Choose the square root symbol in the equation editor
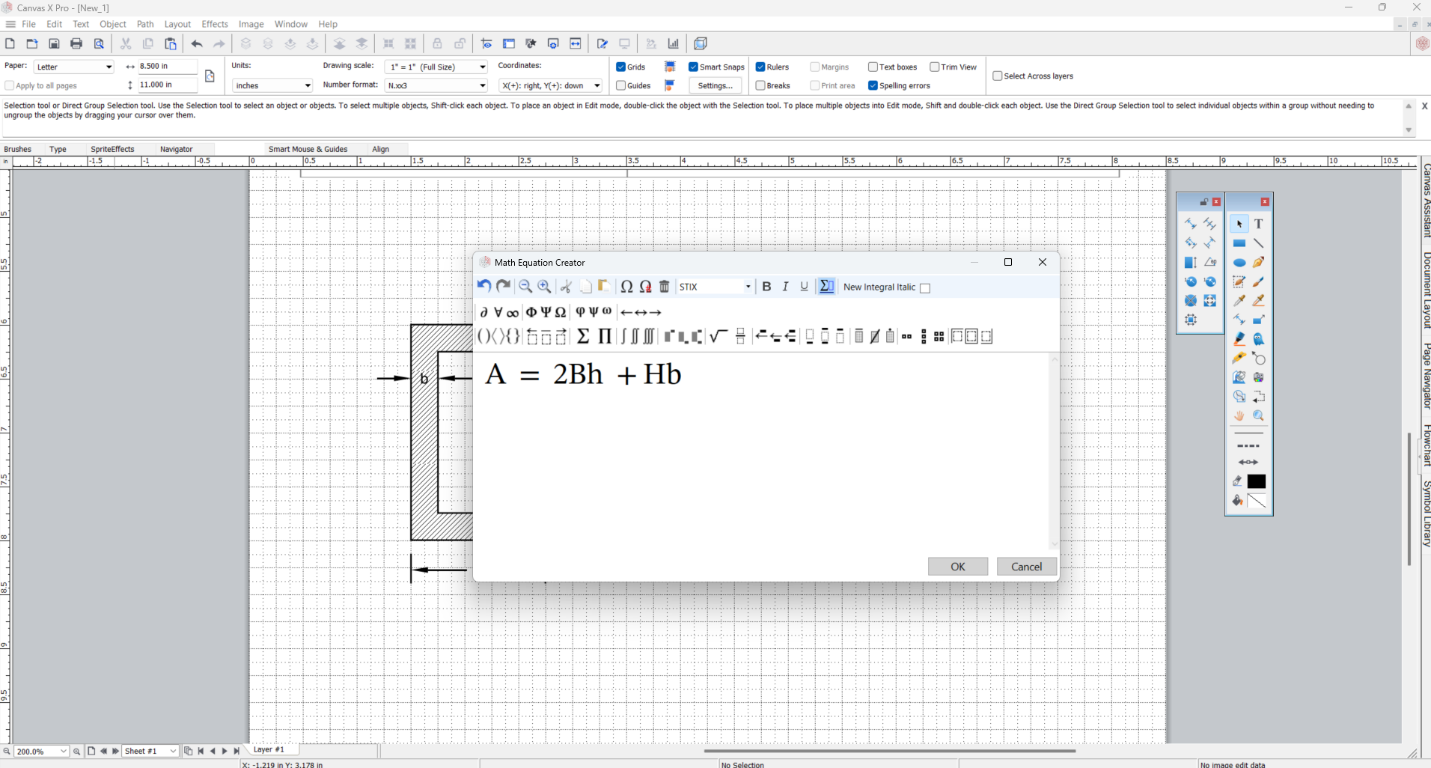Viewport: 1431px width, 768px height. 716,336
